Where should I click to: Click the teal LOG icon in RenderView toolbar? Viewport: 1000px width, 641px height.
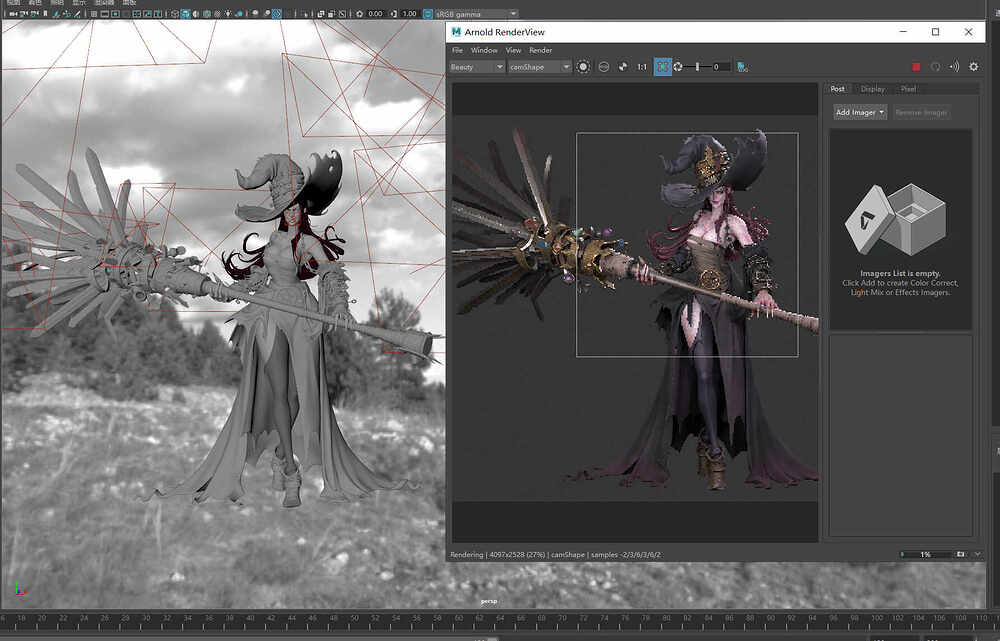(742, 67)
